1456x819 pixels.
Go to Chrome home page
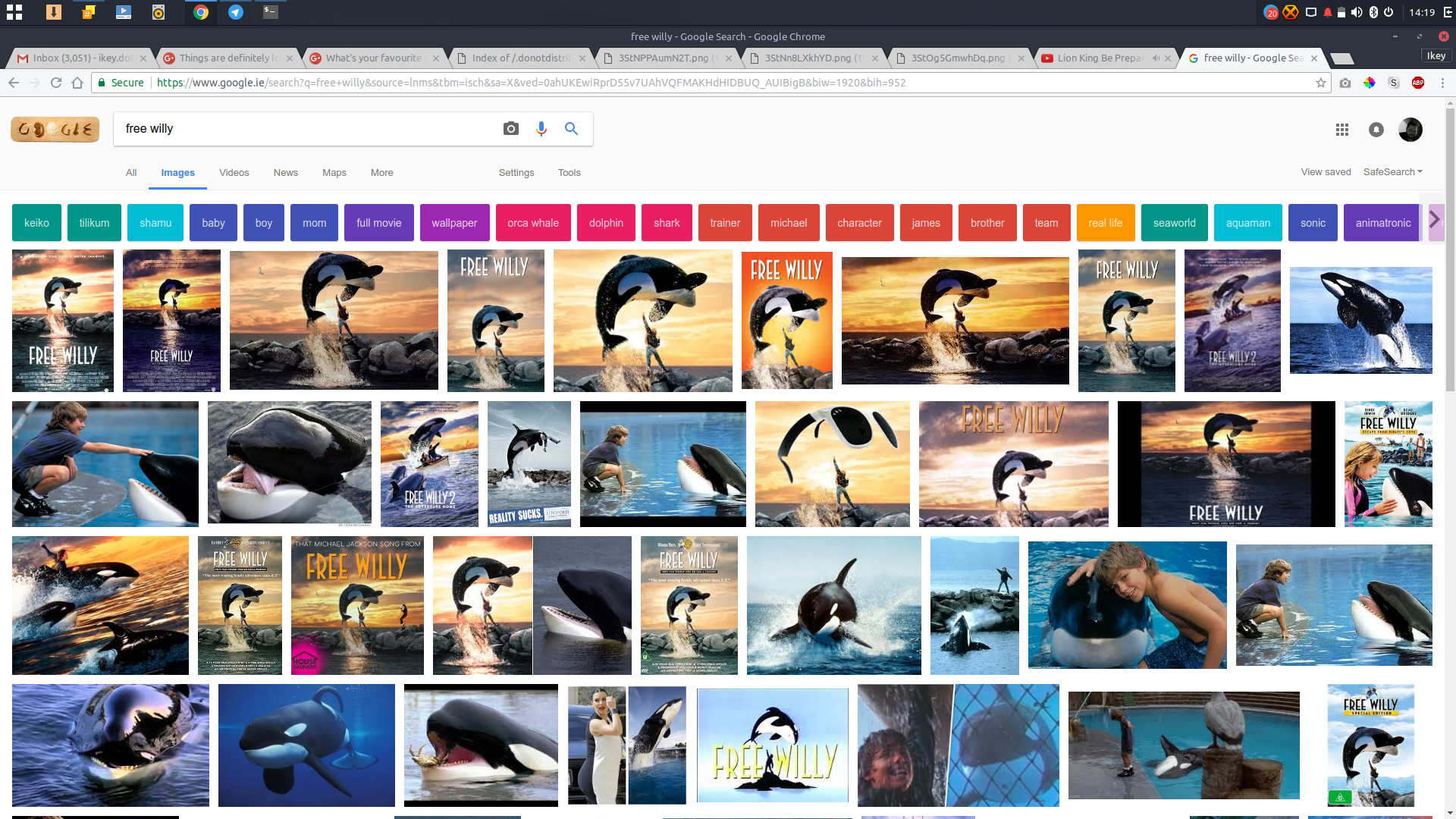click(77, 83)
